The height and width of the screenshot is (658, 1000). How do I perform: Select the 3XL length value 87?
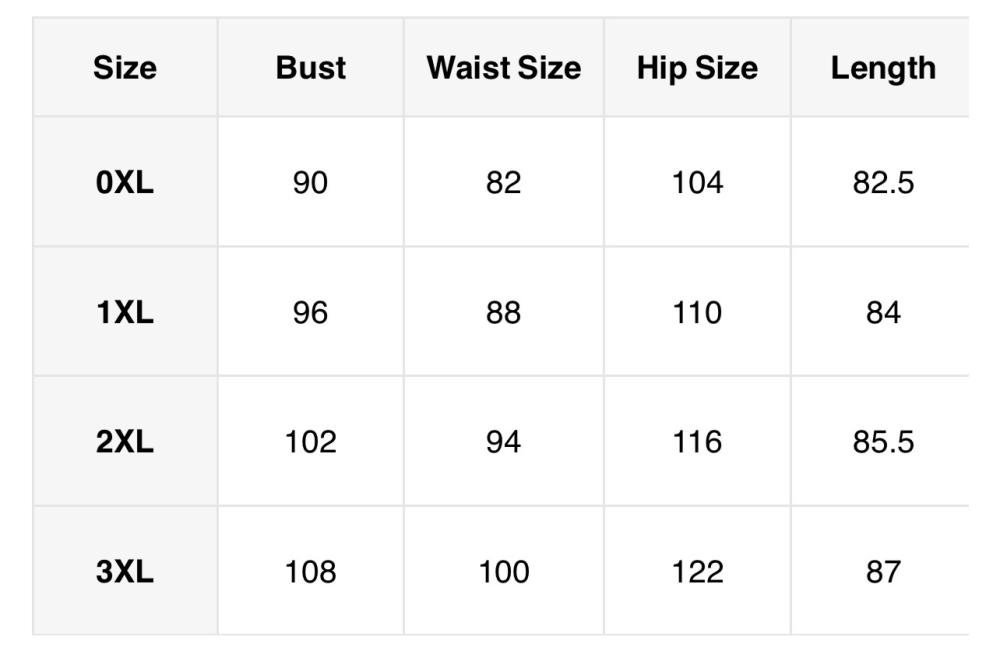(883, 571)
